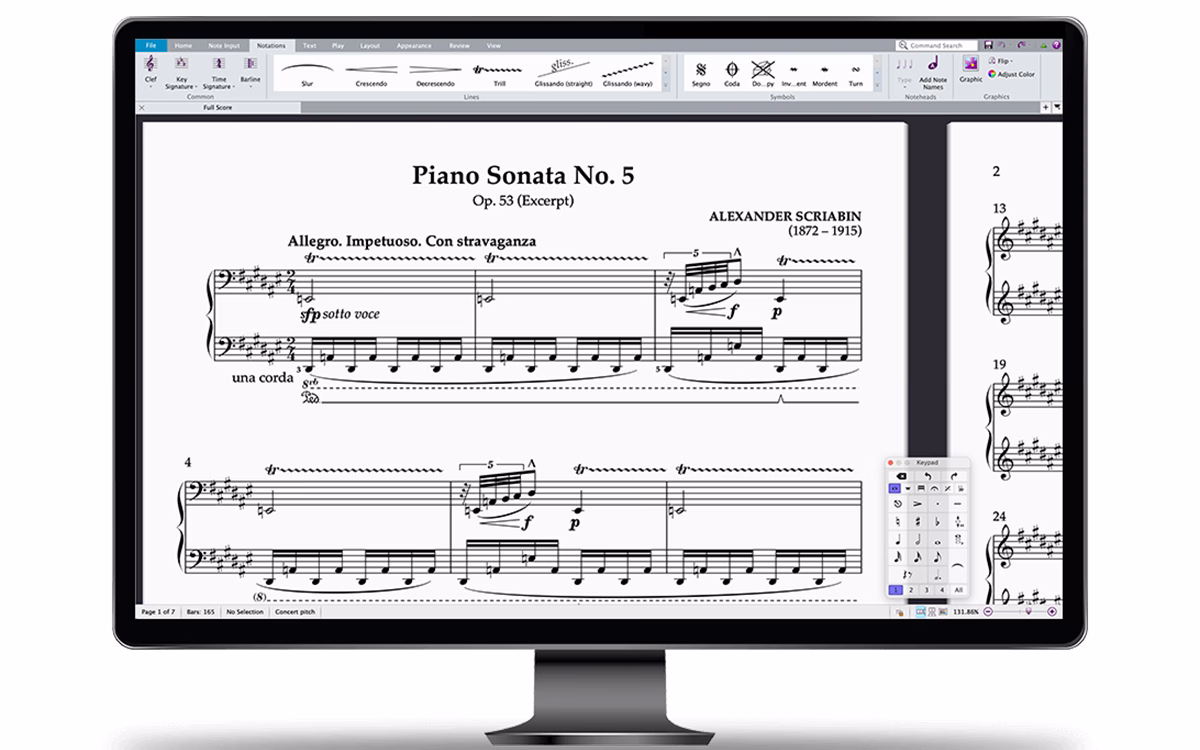The image size is (1200, 750).
Task: Open the File tab
Action: (x=151, y=45)
